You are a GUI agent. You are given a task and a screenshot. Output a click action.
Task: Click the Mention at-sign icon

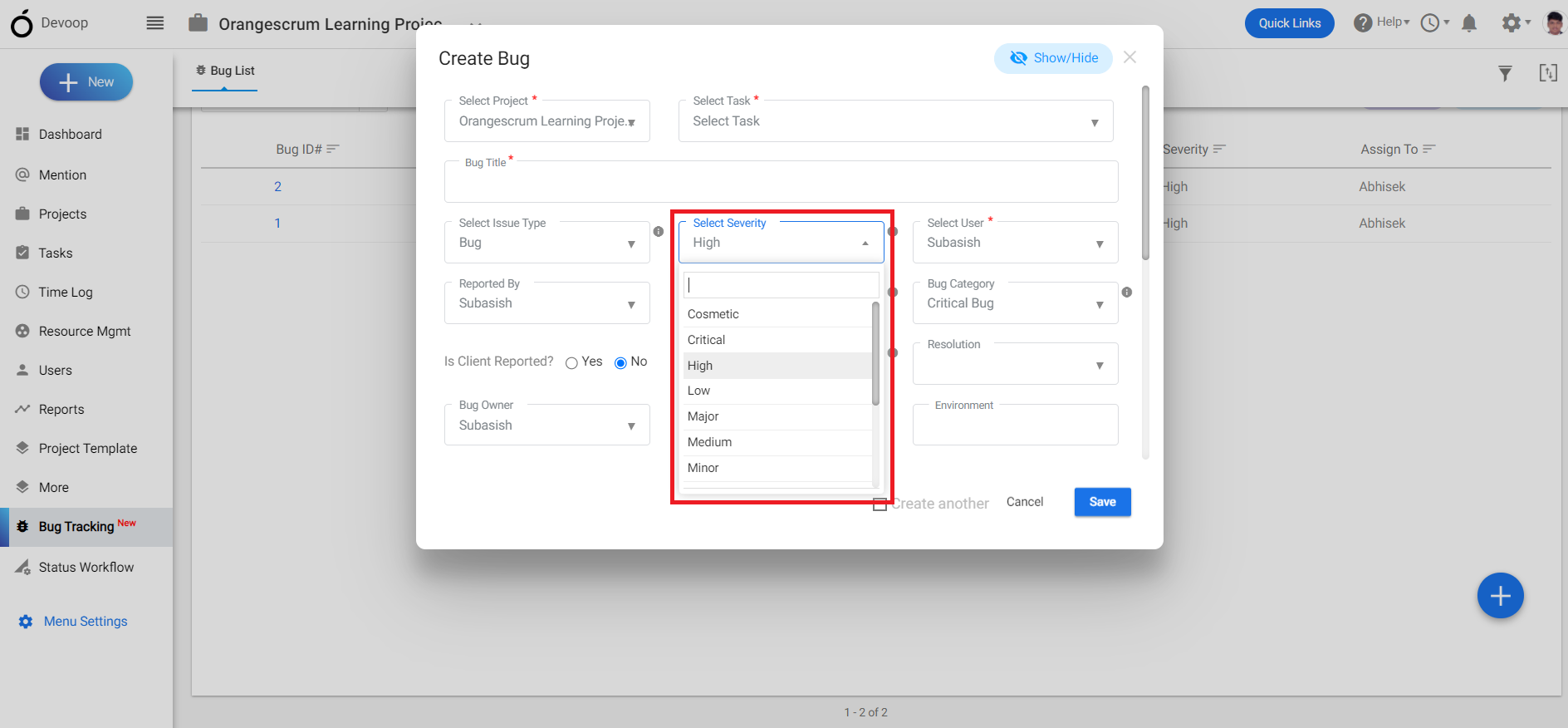click(x=22, y=175)
